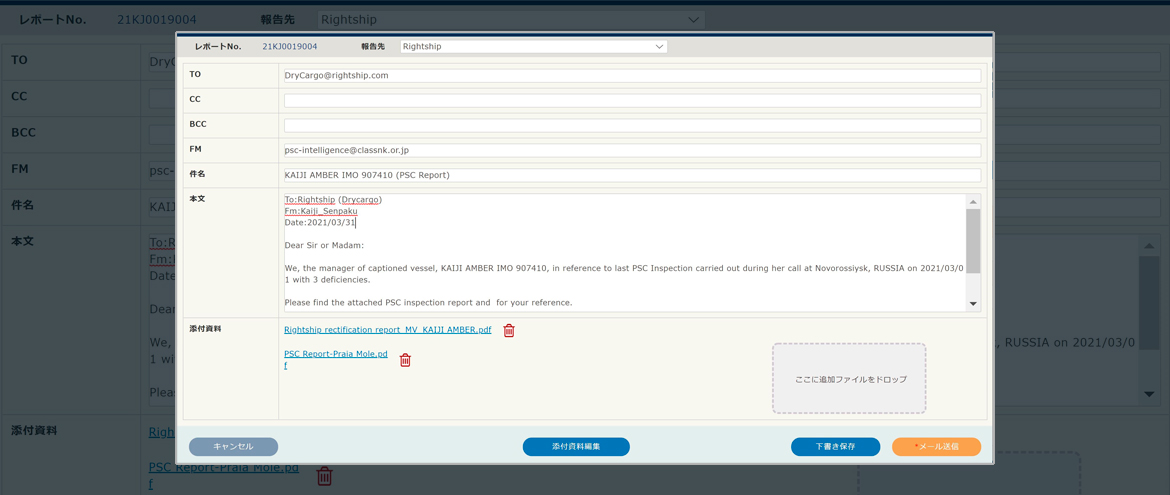Screen dimensions: 1170x495
Task: Click "Please find the attached PSC inspection report" line
Action: coord(428,302)
